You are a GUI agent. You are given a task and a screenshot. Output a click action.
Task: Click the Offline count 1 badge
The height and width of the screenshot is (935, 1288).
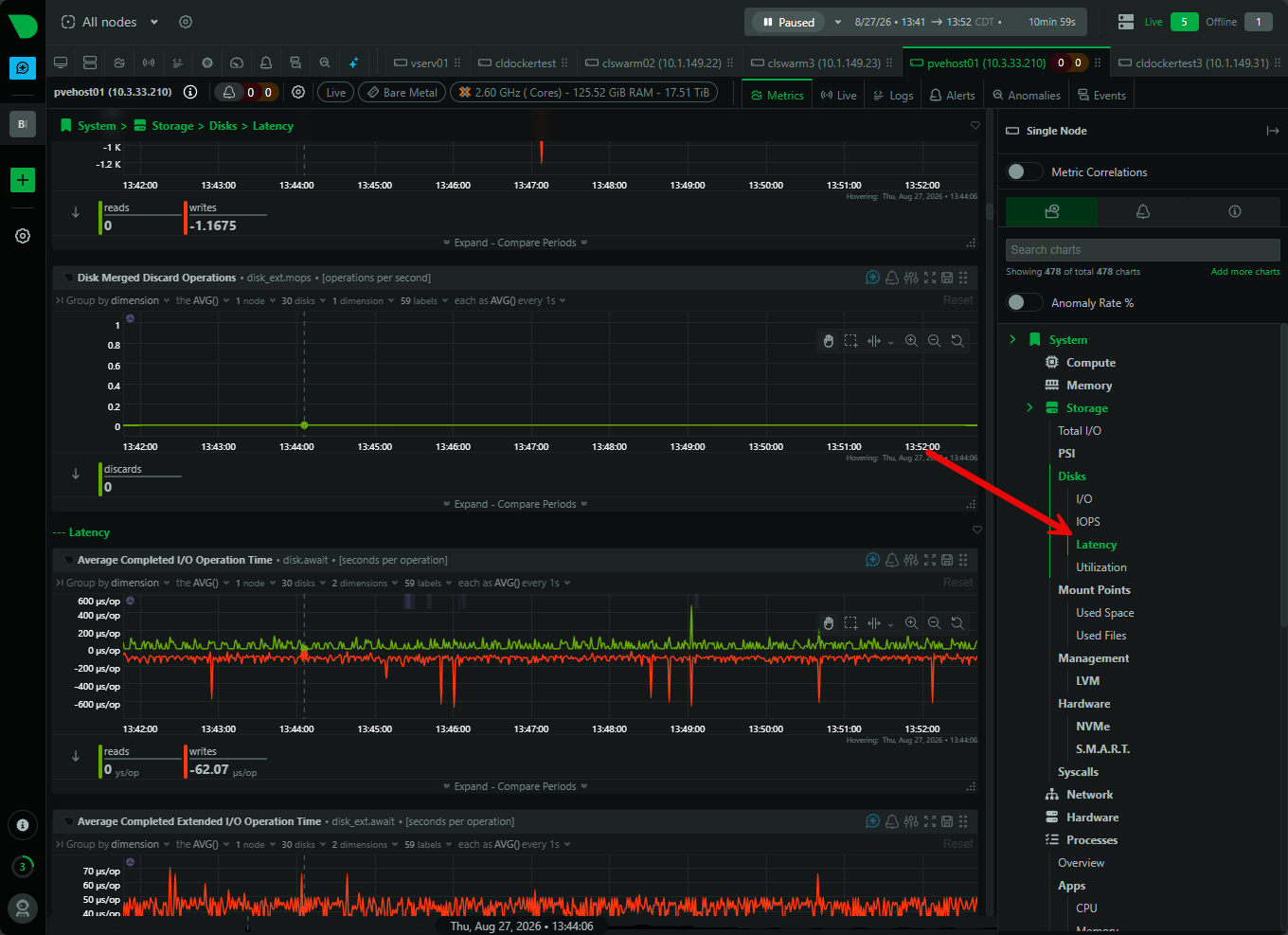[1258, 22]
